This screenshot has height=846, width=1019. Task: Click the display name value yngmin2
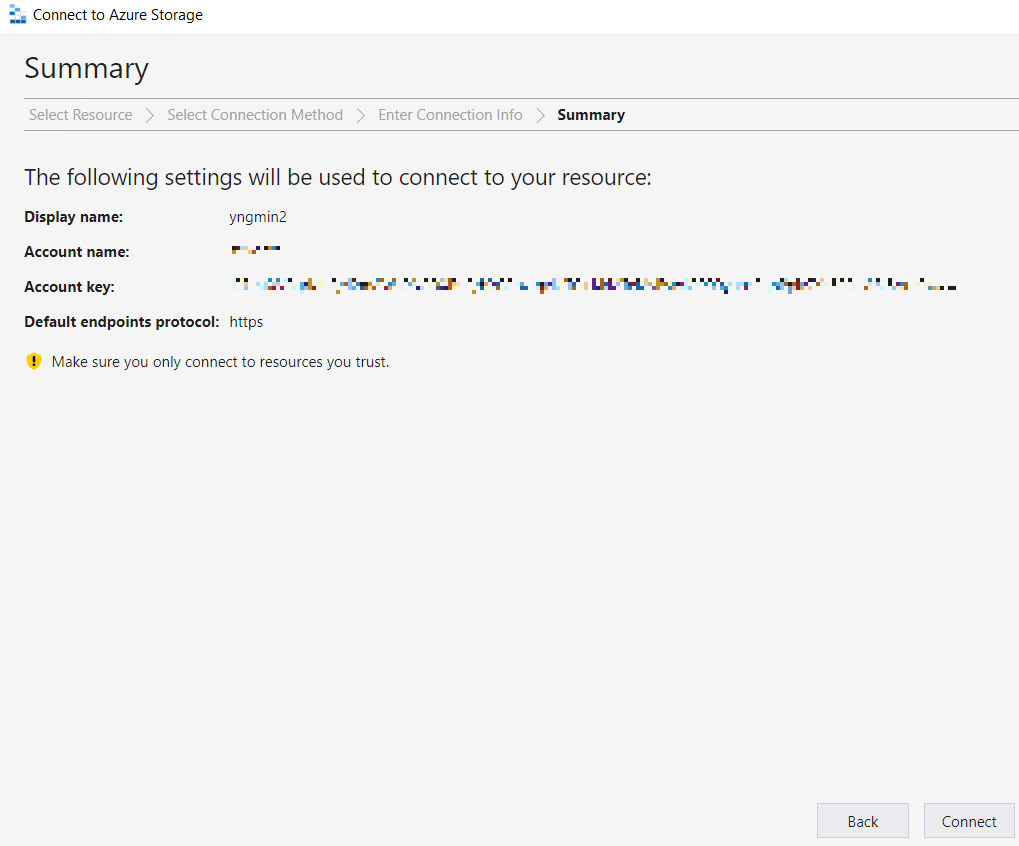pyautogui.click(x=258, y=217)
